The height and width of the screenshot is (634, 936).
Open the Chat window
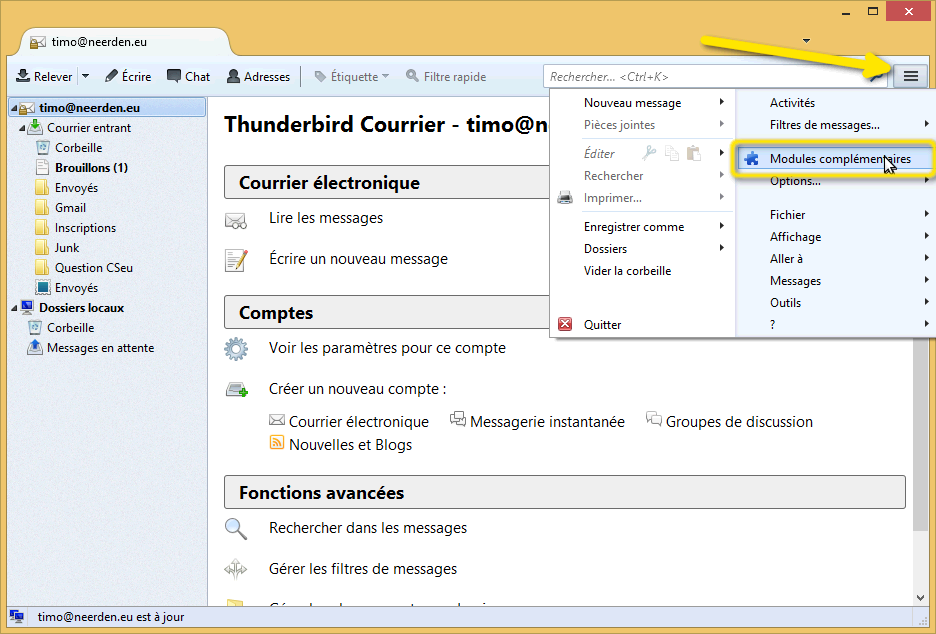188,76
